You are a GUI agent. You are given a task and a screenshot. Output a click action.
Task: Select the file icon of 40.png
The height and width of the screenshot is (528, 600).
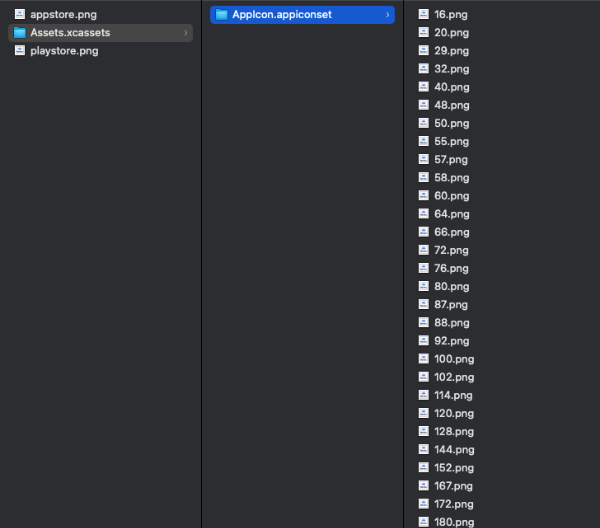(x=424, y=87)
